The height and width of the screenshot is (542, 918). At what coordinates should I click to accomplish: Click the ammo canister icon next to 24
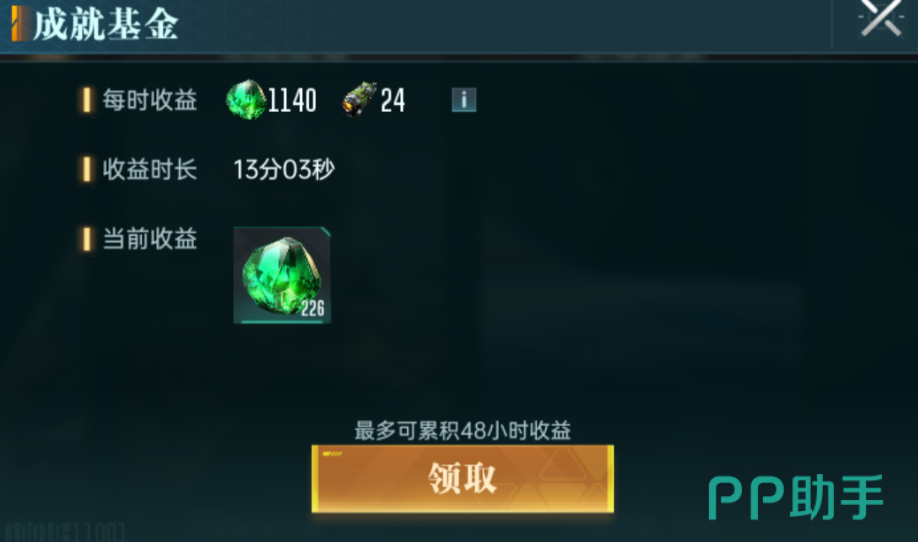359,100
